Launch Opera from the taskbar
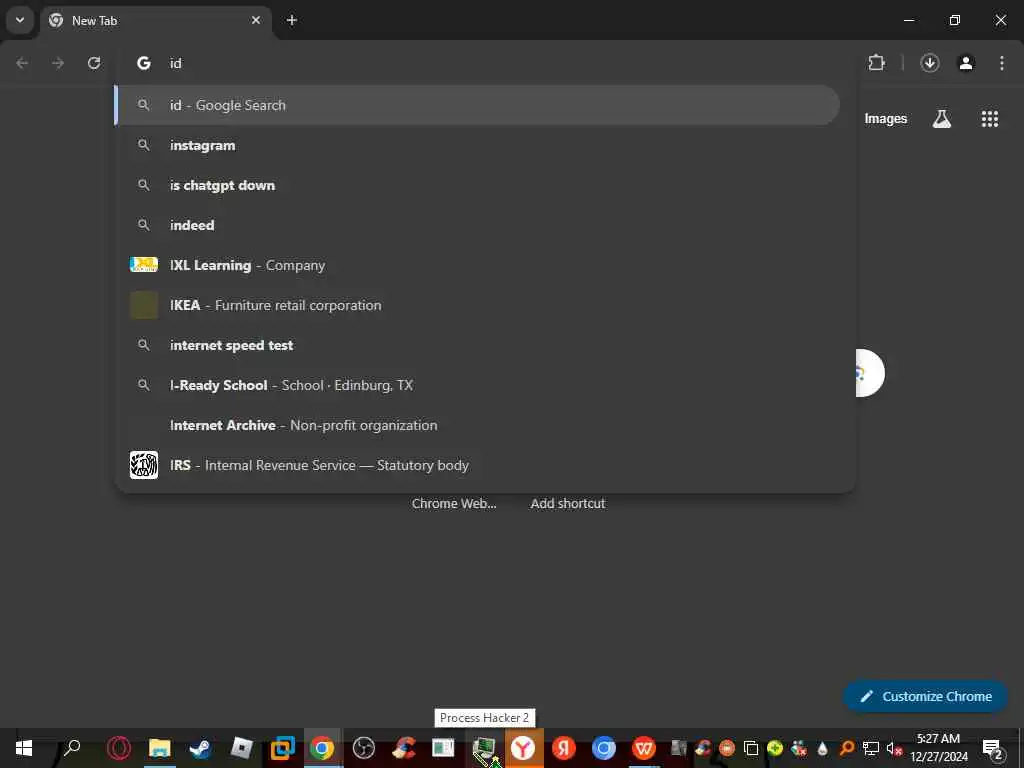 point(119,748)
